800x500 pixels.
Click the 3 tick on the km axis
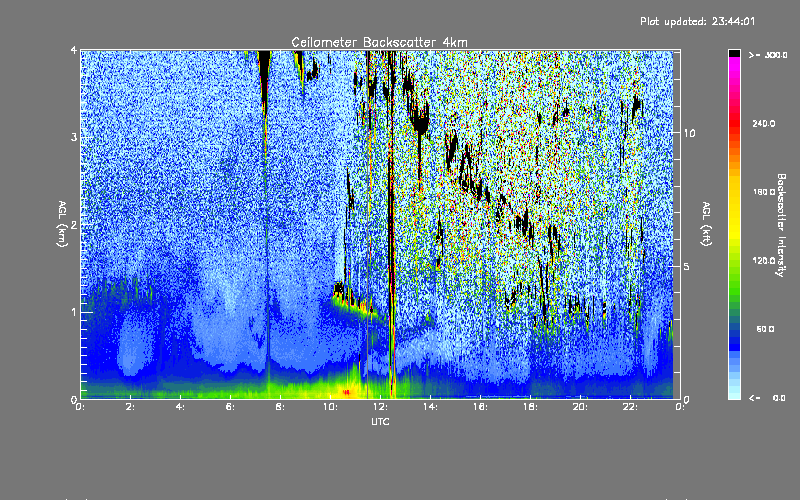[74, 137]
